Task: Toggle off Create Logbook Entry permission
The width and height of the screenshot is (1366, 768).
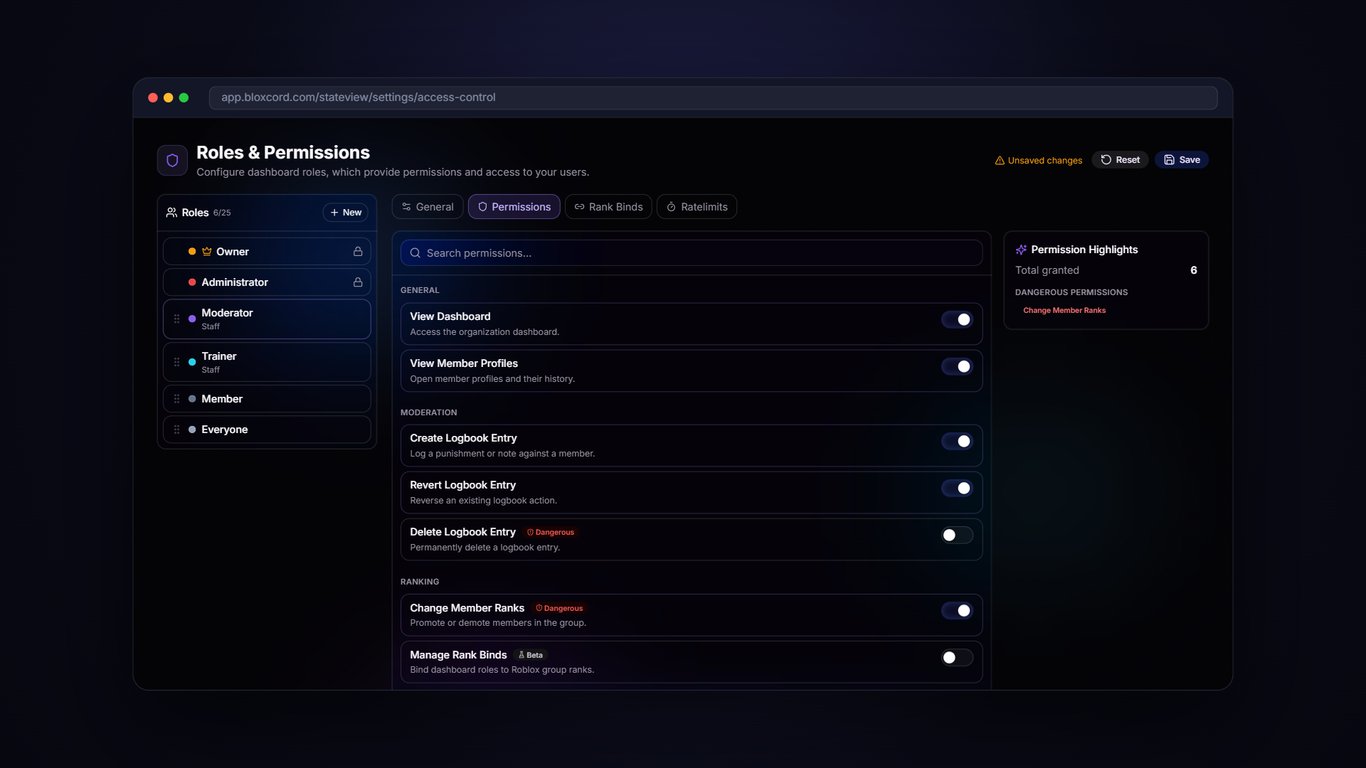Action: coord(957,441)
